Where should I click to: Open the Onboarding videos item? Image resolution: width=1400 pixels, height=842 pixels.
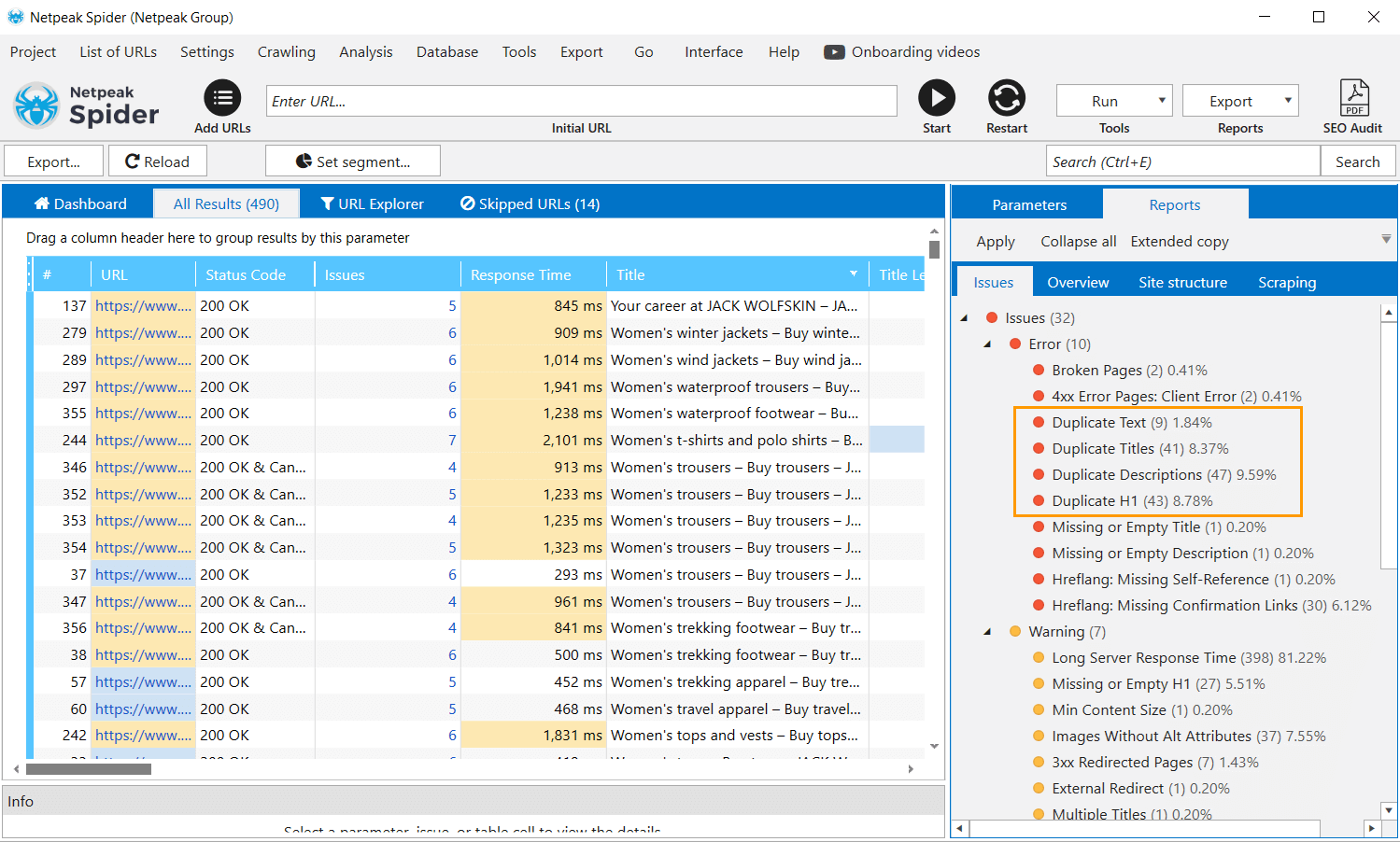[902, 52]
